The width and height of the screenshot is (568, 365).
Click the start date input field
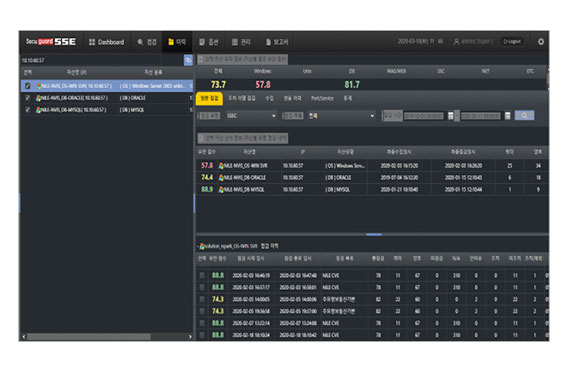coord(423,116)
